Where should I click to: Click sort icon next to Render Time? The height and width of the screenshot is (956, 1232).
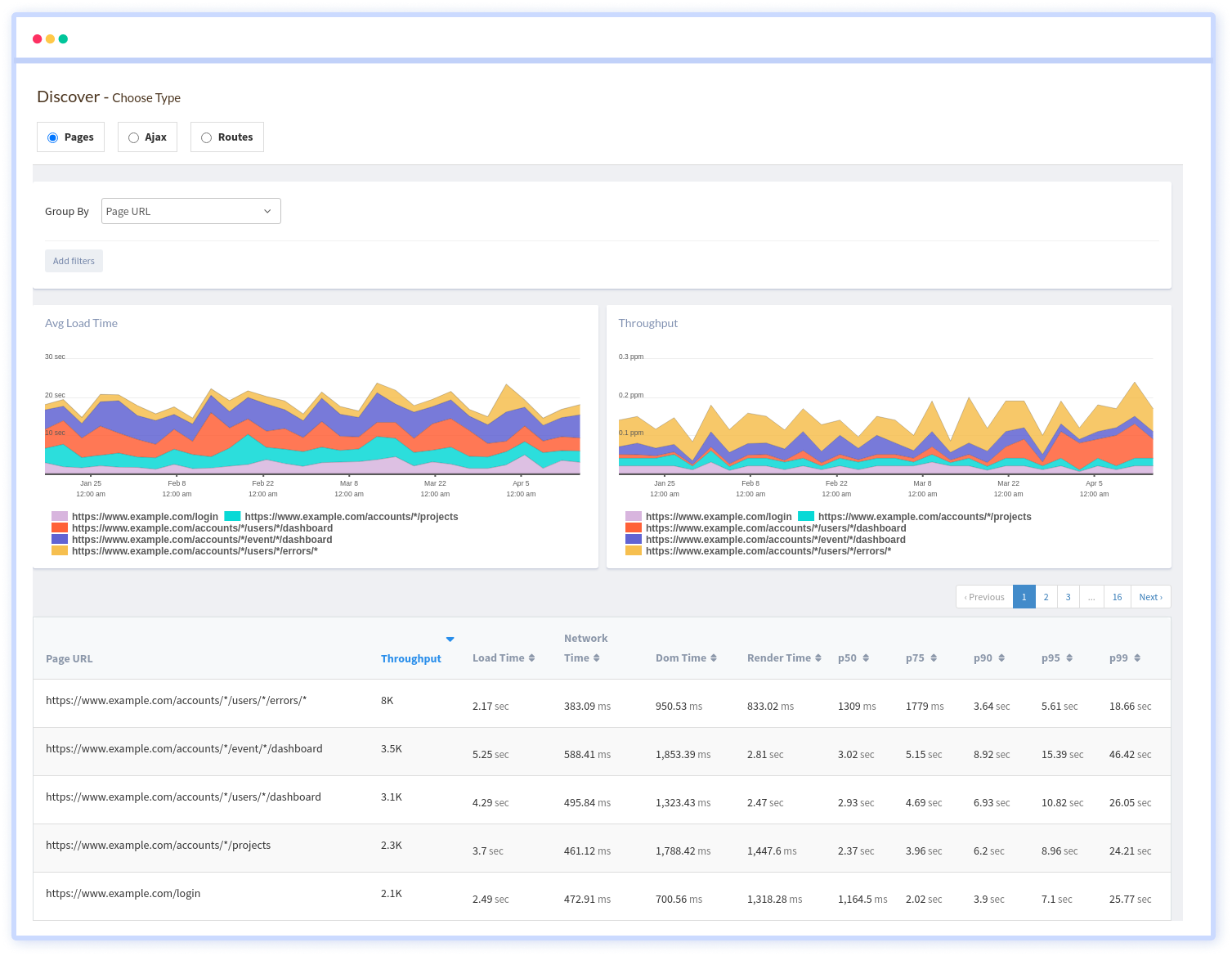point(818,658)
